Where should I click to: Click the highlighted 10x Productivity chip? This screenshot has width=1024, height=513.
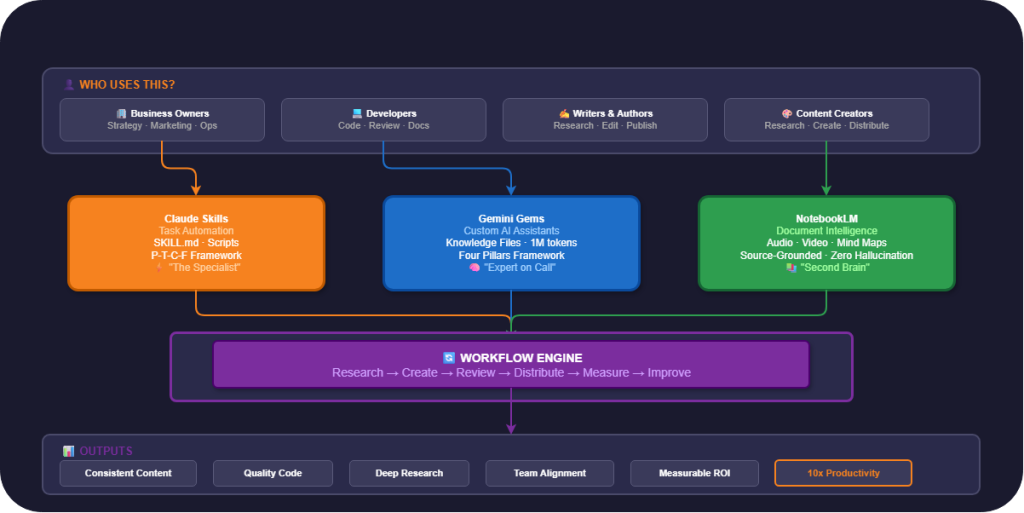pos(843,473)
